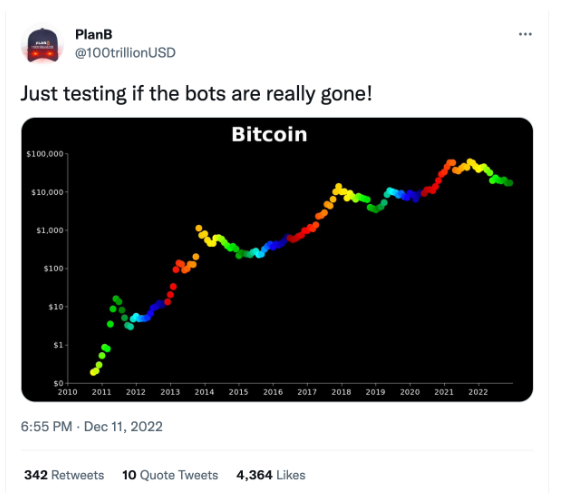Click the 2010 x-axis label
This screenshot has width=588, height=500.
pyautogui.click(x=68, y=392)
